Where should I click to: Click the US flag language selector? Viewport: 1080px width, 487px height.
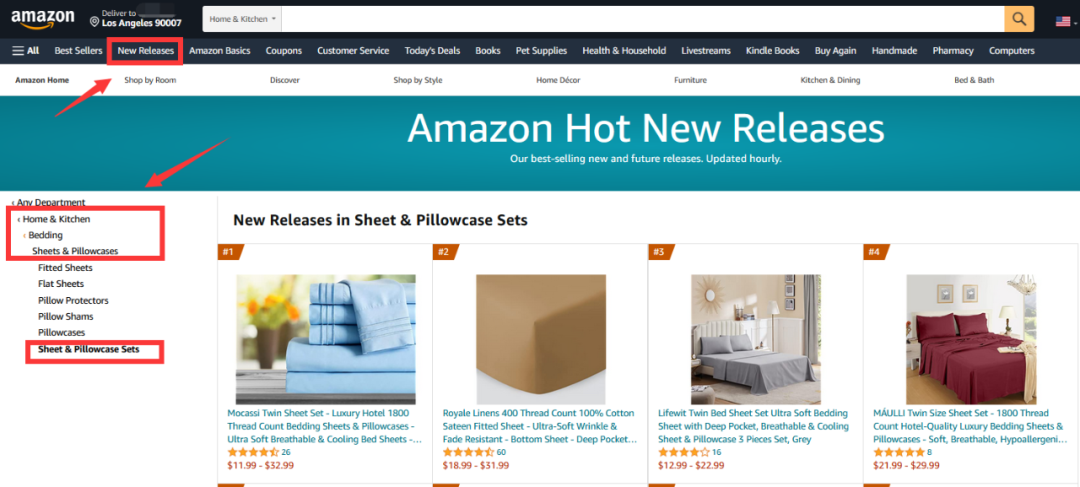(x=1063, y=21)
